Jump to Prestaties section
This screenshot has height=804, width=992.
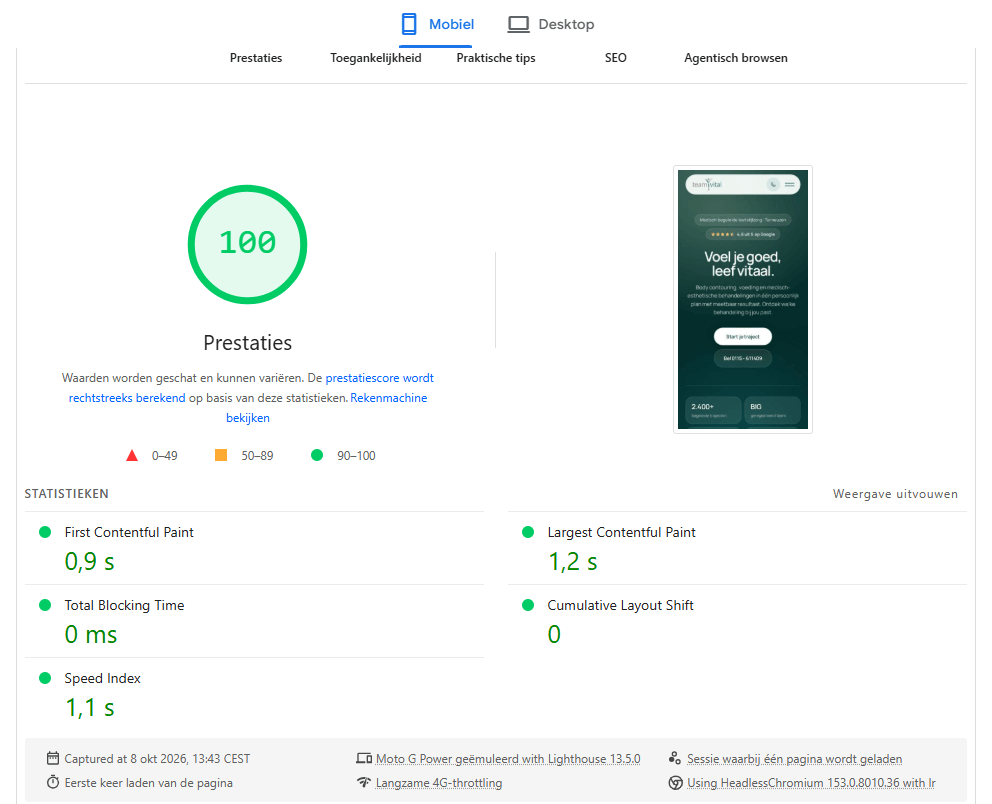(256, 58)
